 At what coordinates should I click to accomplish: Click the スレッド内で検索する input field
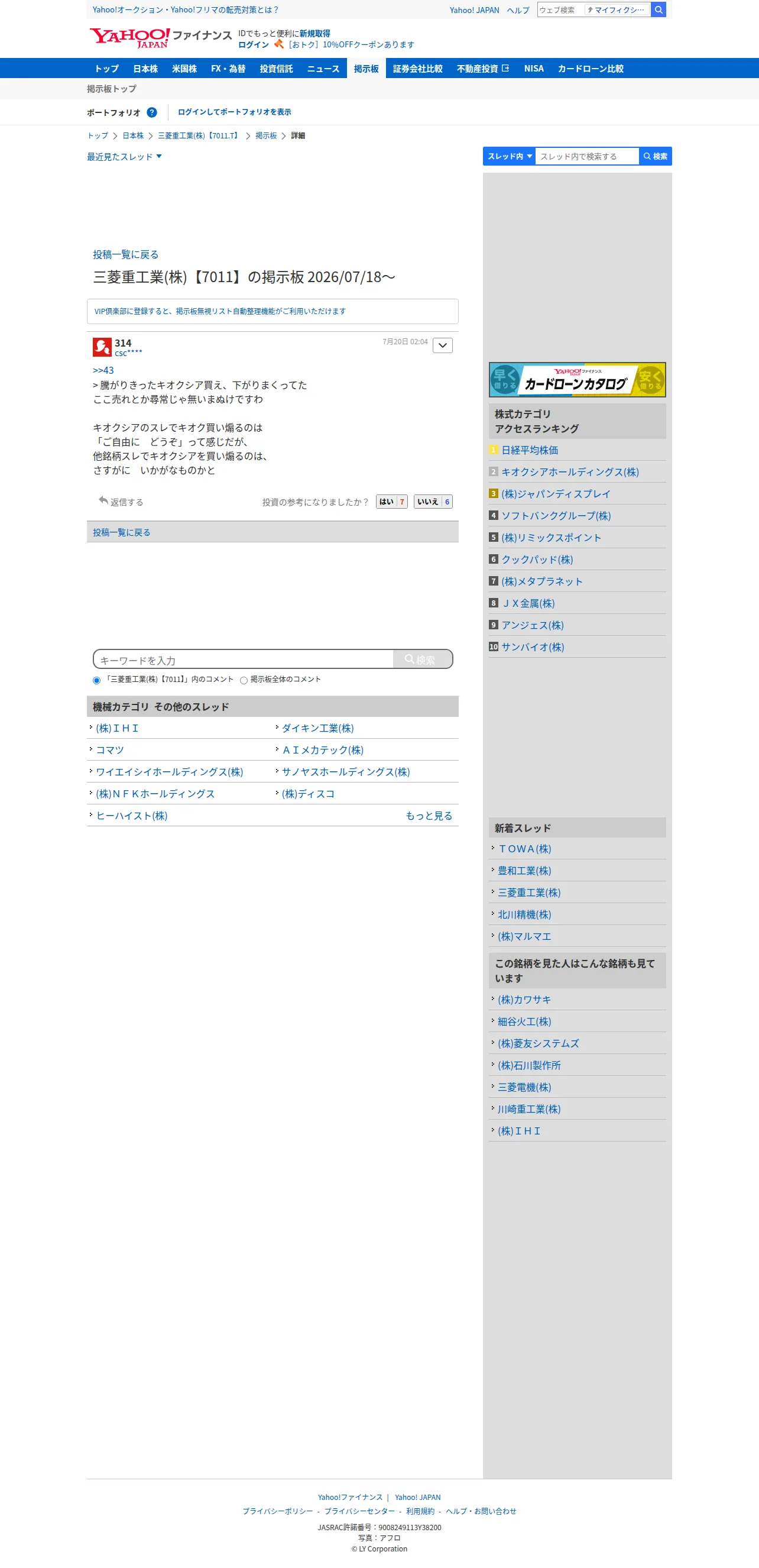coord(588,156)
